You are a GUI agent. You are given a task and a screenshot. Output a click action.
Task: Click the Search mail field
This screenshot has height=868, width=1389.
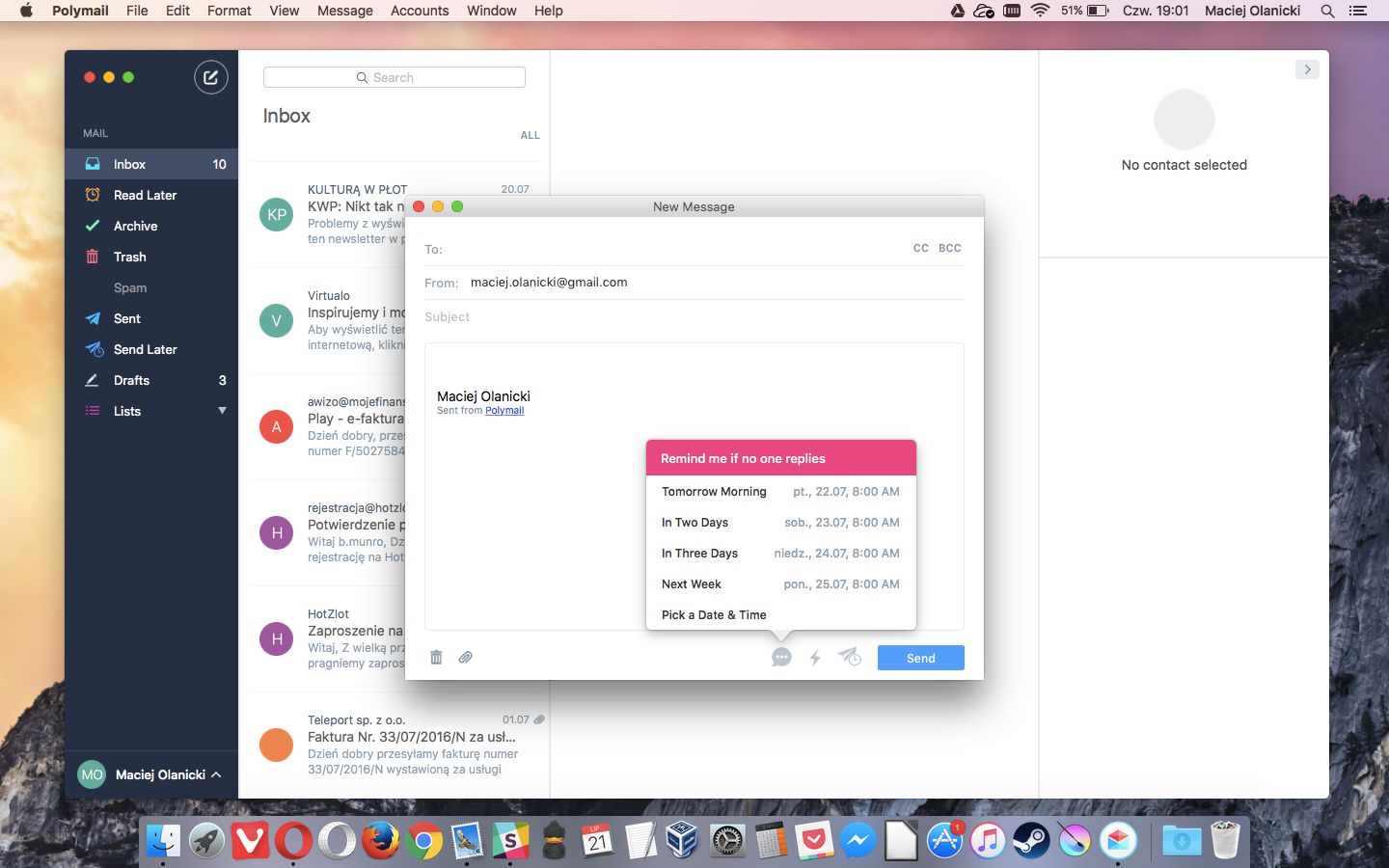pos(395,77)
